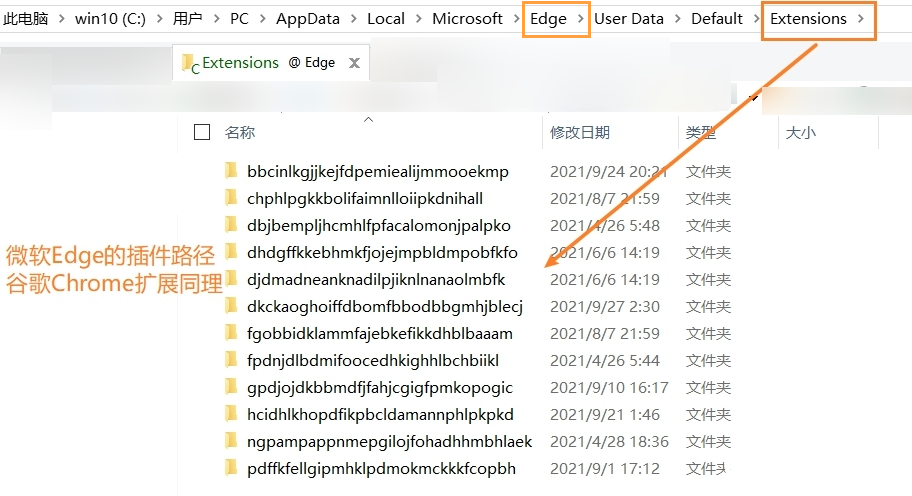The height and width of the screenshot is (496, 912).
Task: Go to 此电脑 in address bar
Action: (x=26, y=19)
